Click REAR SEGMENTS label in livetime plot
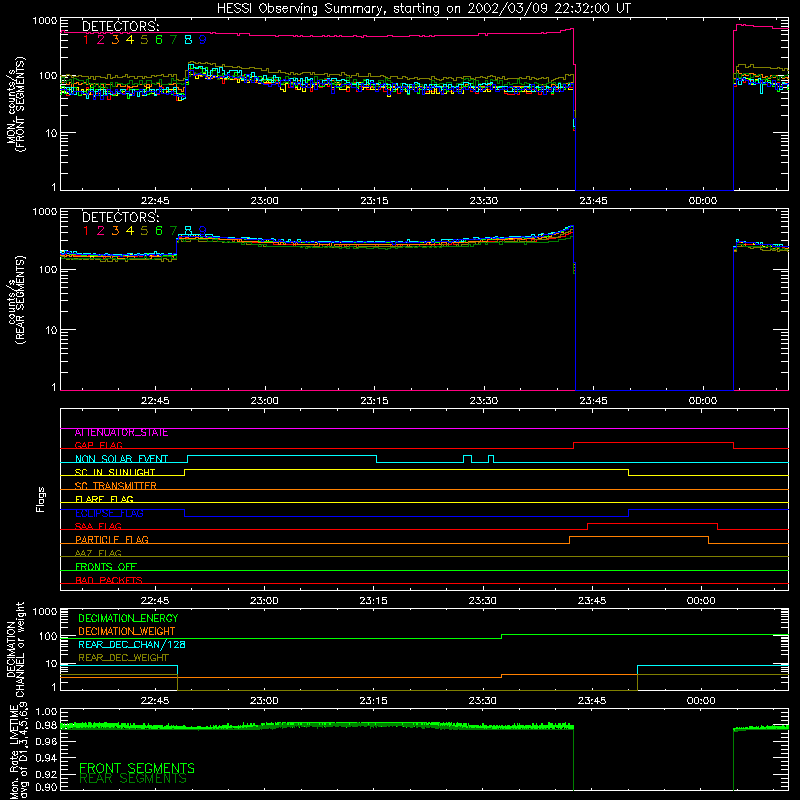The image size is (800, 800). point(133,779)
